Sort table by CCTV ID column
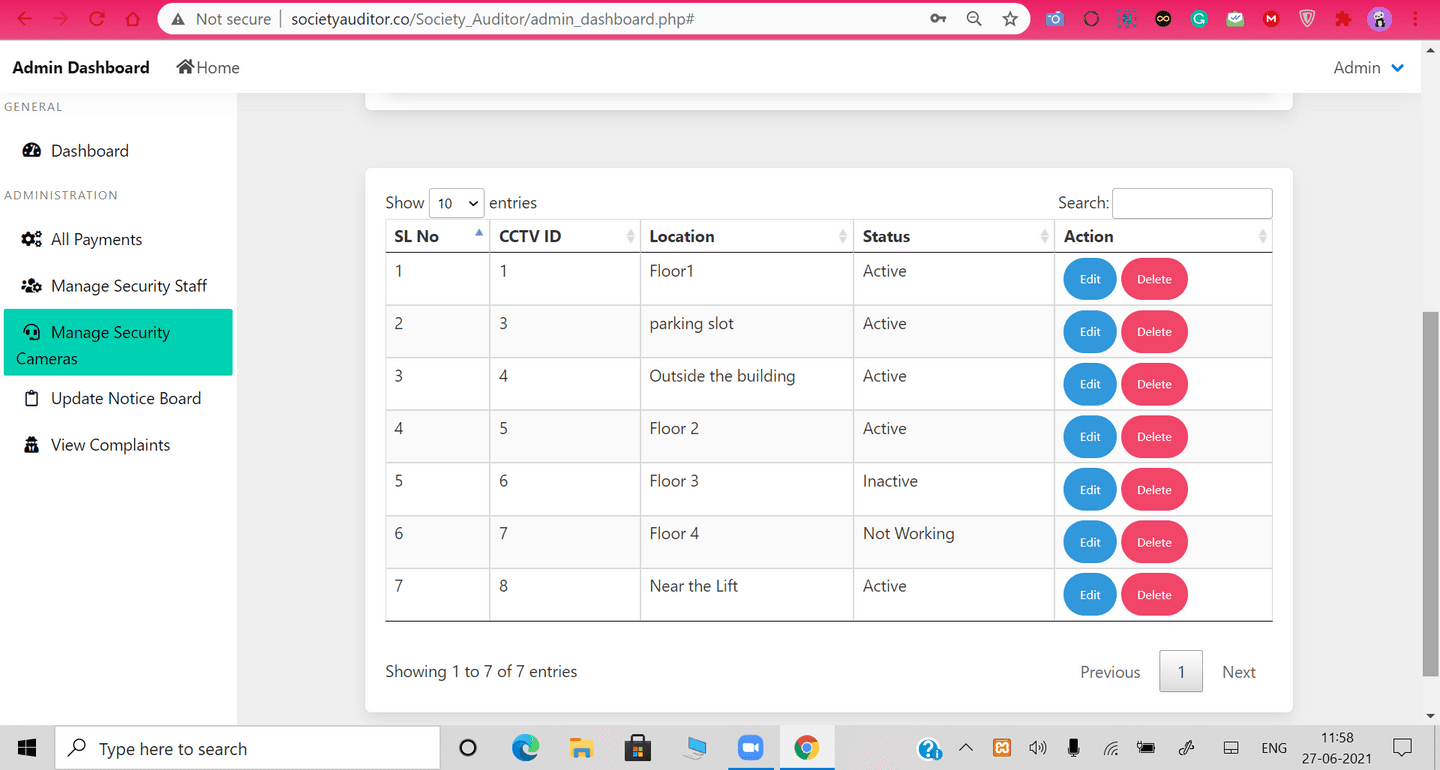This screenshot has height=770, width=1440. click(565, 236)
